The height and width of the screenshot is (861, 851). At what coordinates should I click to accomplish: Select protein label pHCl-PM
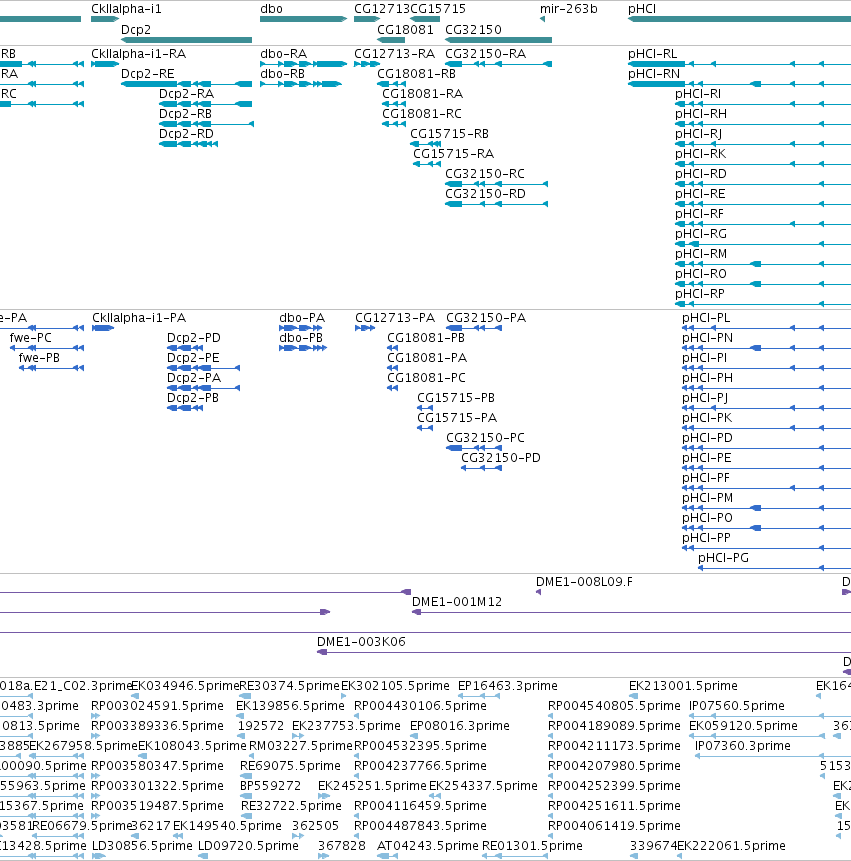[707, 498]
